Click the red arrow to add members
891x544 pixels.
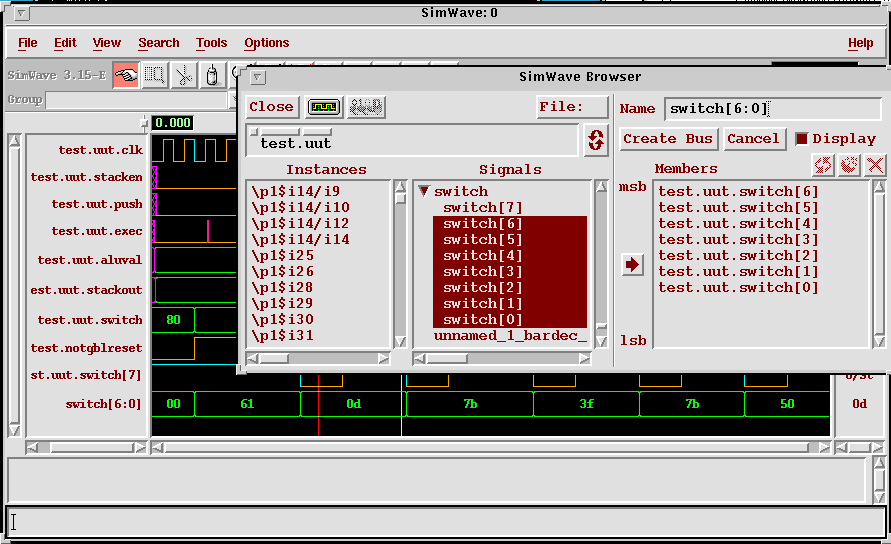[x=632, y=265]
